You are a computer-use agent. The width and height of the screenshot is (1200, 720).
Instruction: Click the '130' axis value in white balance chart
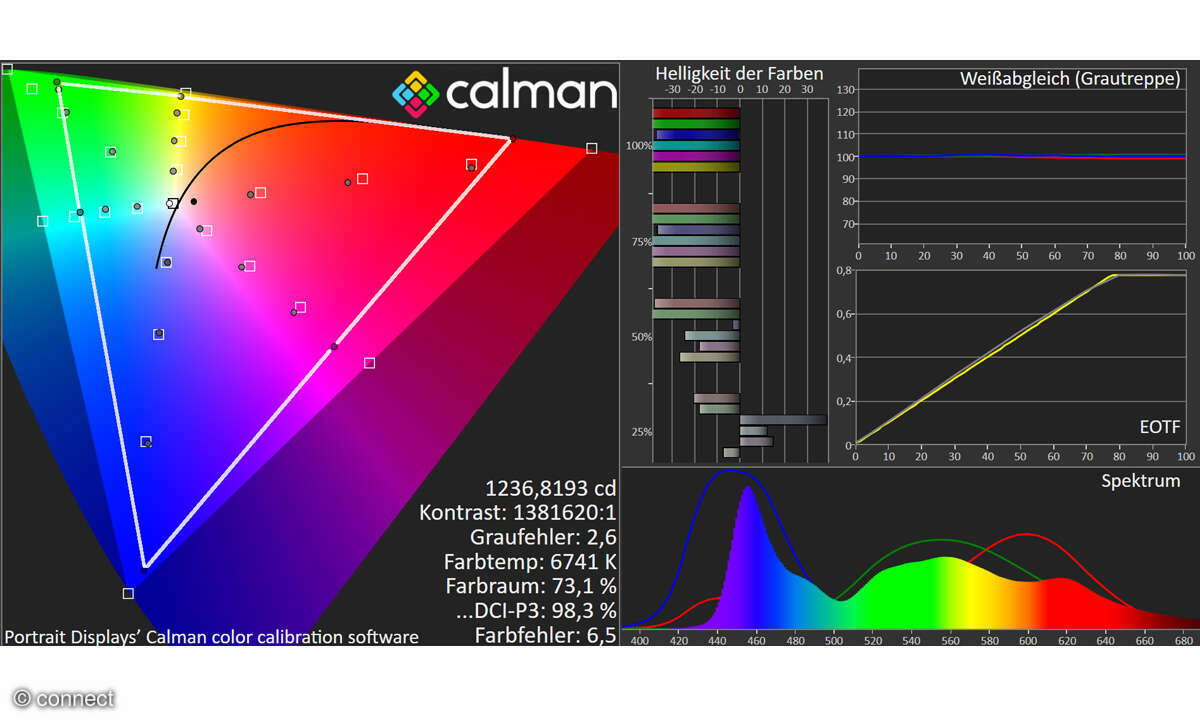pyautogui.click(x=845, y=91)
